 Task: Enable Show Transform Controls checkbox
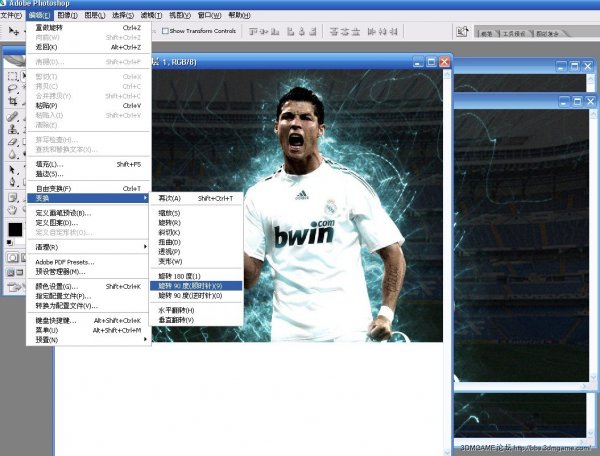point(166,31)
